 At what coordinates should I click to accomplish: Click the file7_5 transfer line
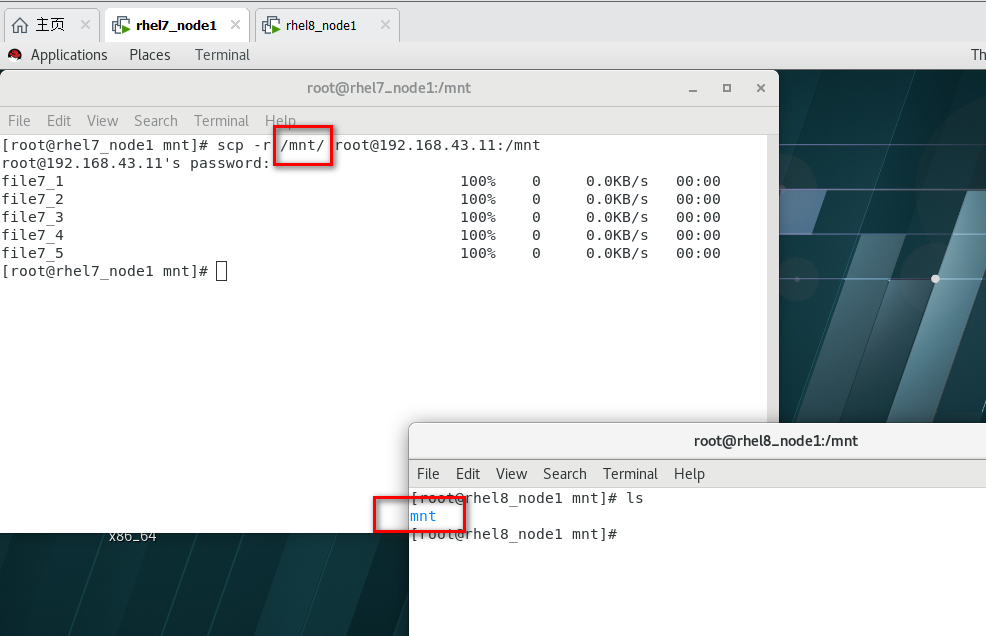tap(361, 253)
